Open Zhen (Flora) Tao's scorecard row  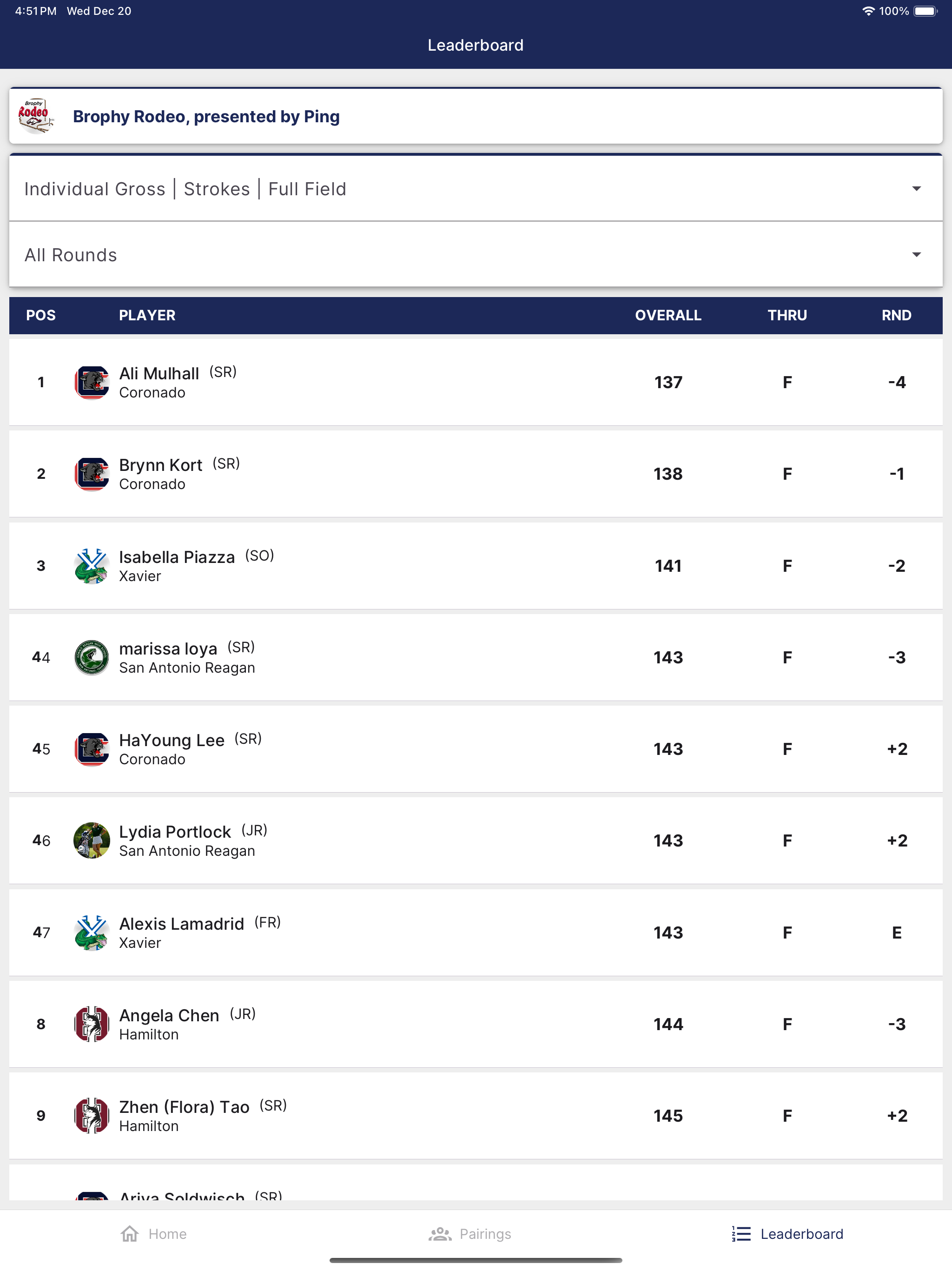coord(476,1116)
